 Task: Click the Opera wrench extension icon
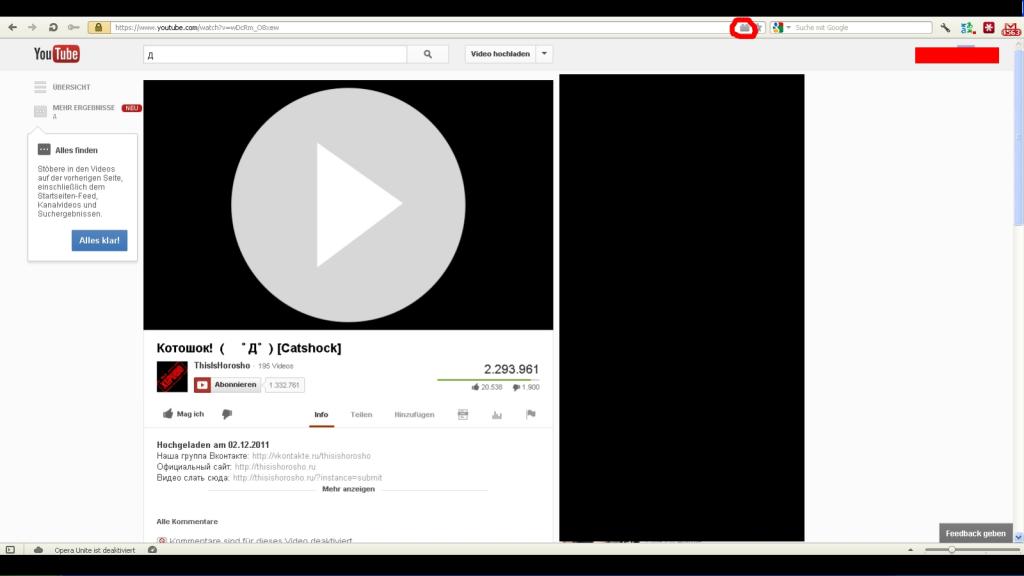[945, 28]
